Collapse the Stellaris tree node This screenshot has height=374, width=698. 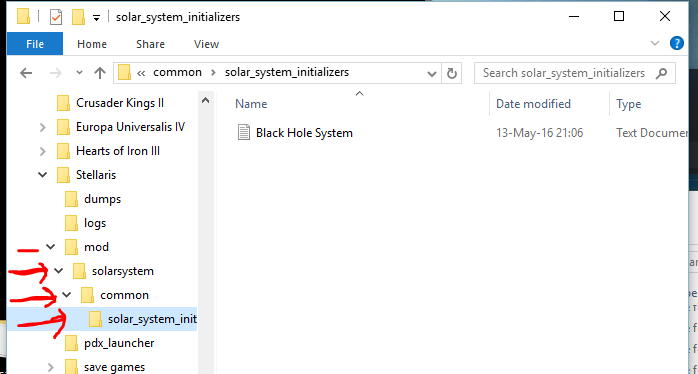pos(43,175)
